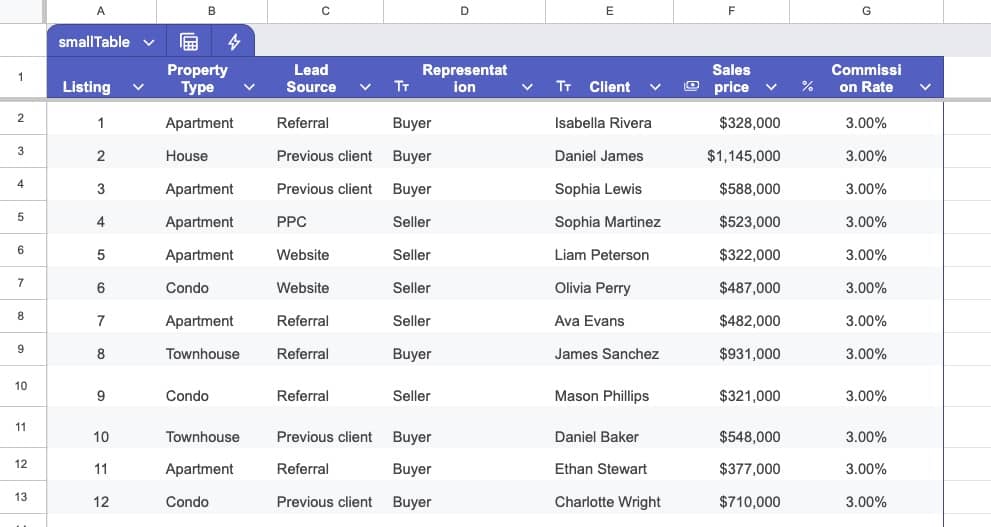Click the text type icon in Representation header

pos(402,87)
